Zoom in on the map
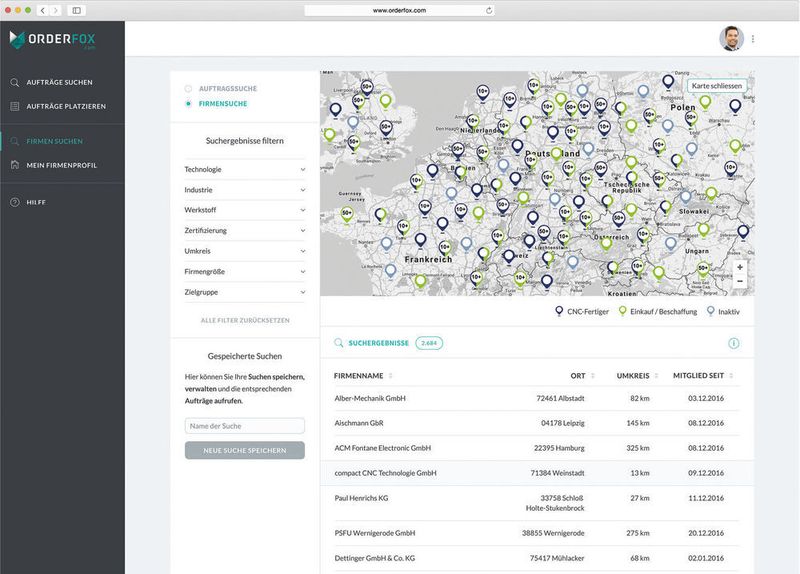This screenshot has height=574, width=800. click(x=740, y=268)
